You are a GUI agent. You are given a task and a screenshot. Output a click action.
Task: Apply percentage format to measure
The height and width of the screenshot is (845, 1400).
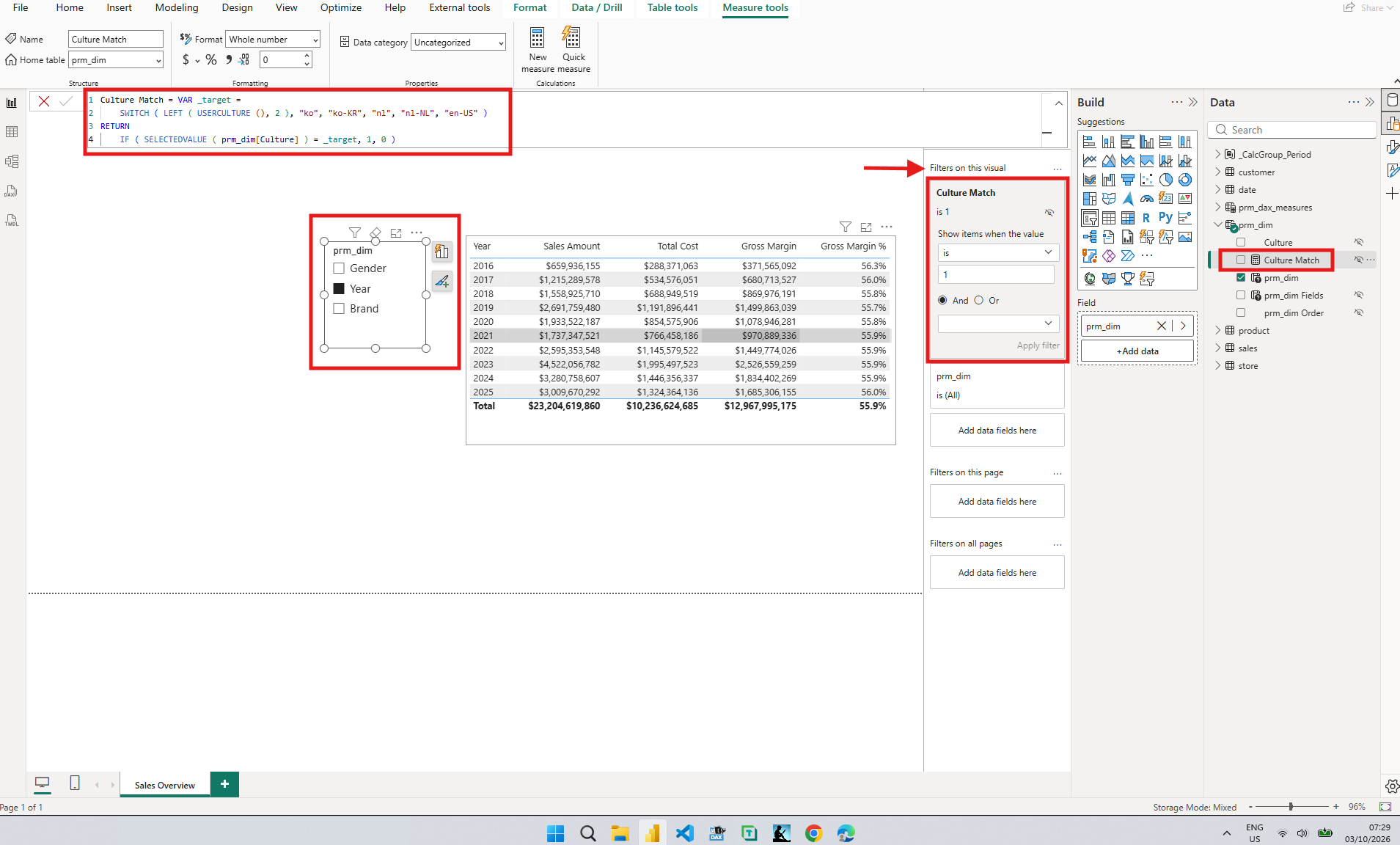(x=211, y=60)
